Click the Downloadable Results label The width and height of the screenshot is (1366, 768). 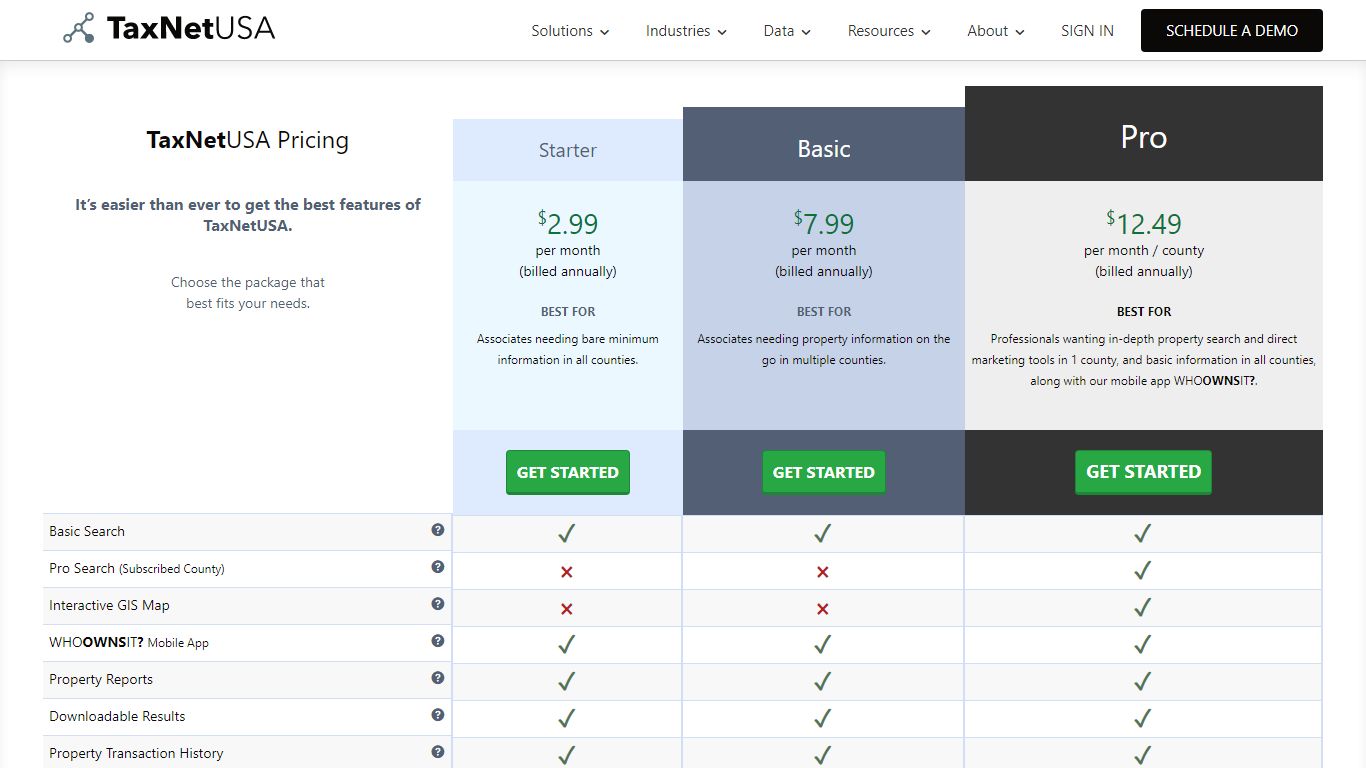tap(117, 716)
